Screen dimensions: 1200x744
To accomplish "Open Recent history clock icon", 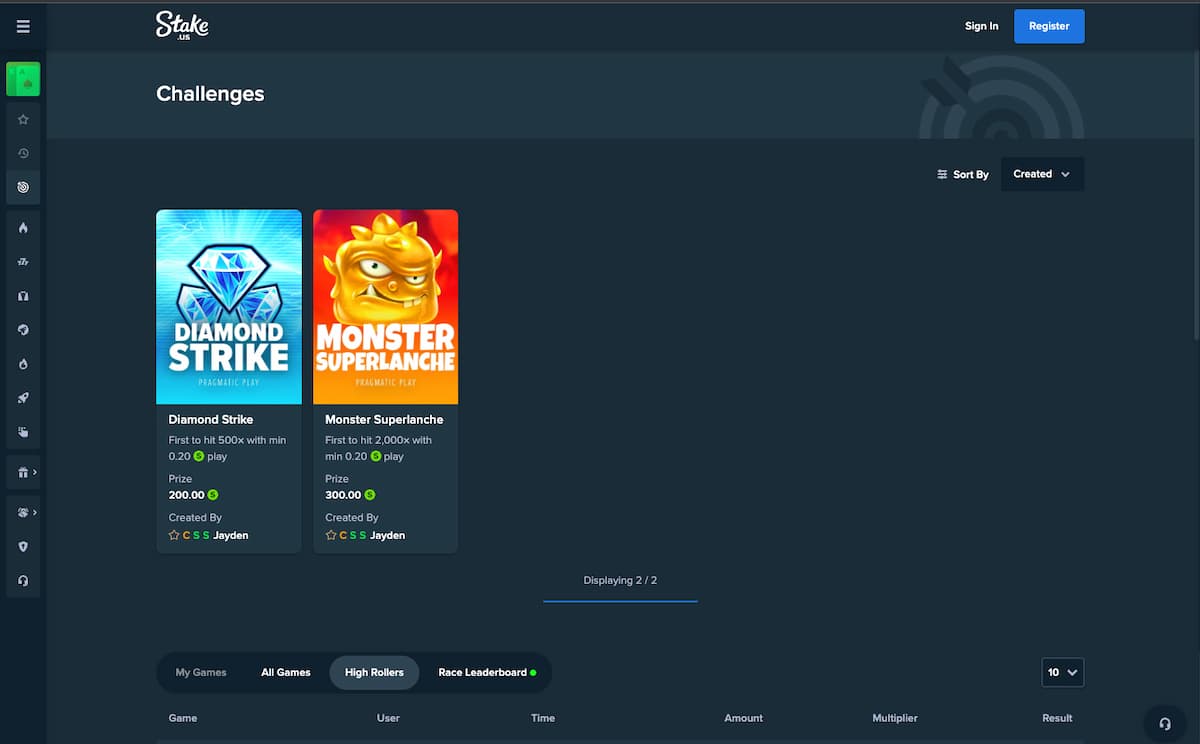I will coord(23,153).
